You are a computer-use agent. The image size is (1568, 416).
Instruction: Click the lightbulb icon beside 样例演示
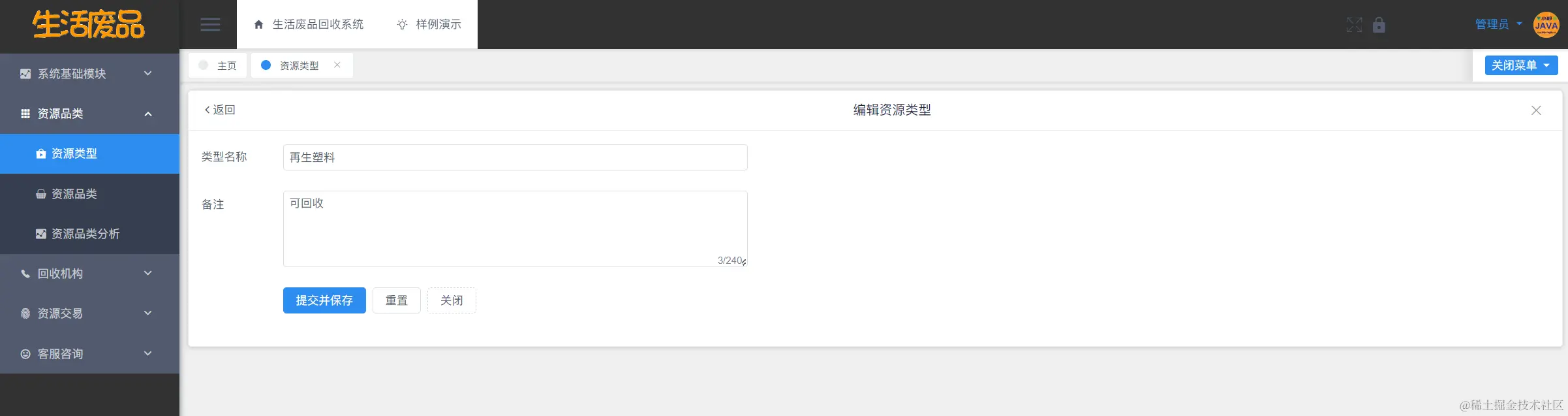402,25
